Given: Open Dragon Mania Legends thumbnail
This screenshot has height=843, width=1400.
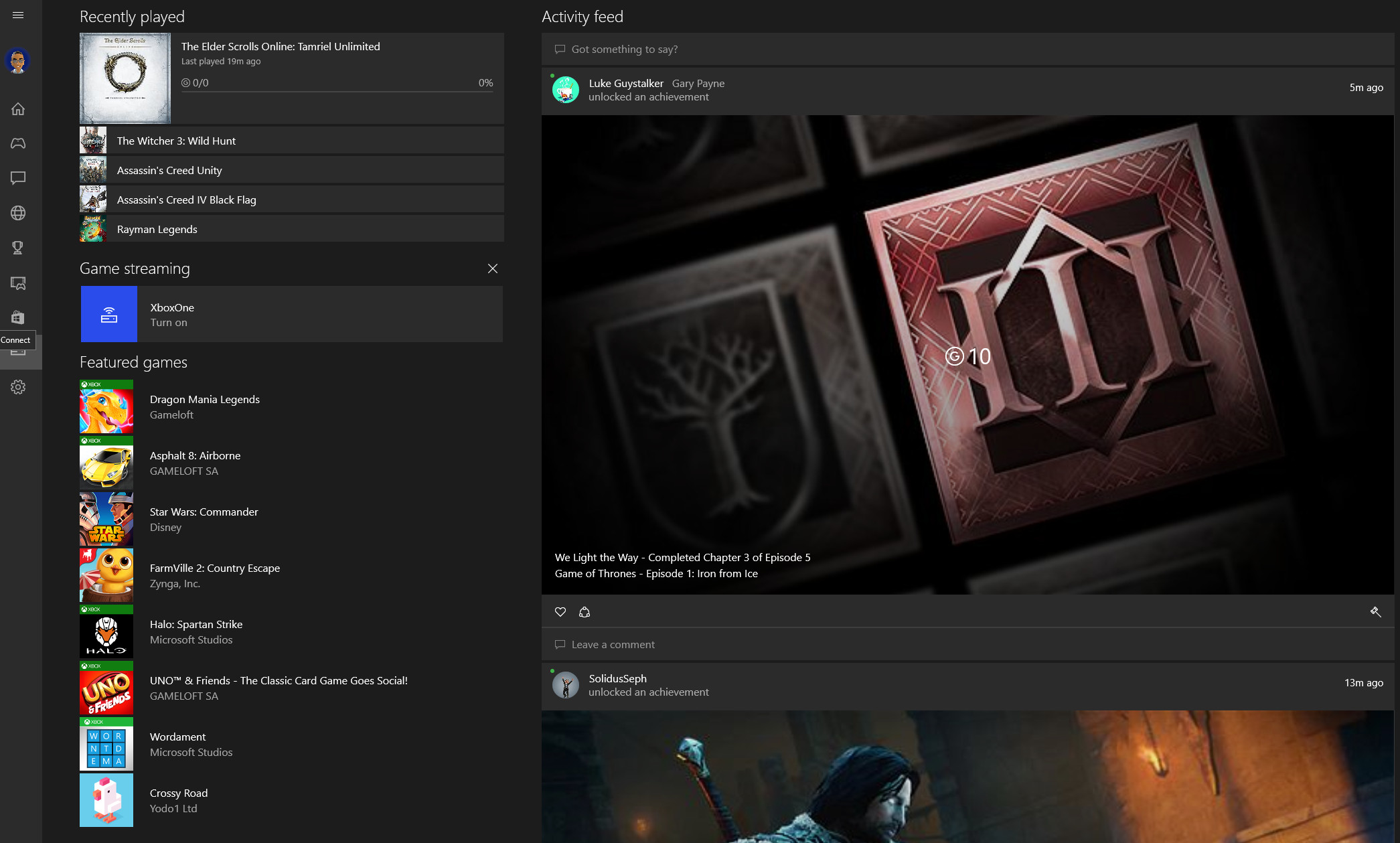Looking at the screenshot, I should coord(106,406).
